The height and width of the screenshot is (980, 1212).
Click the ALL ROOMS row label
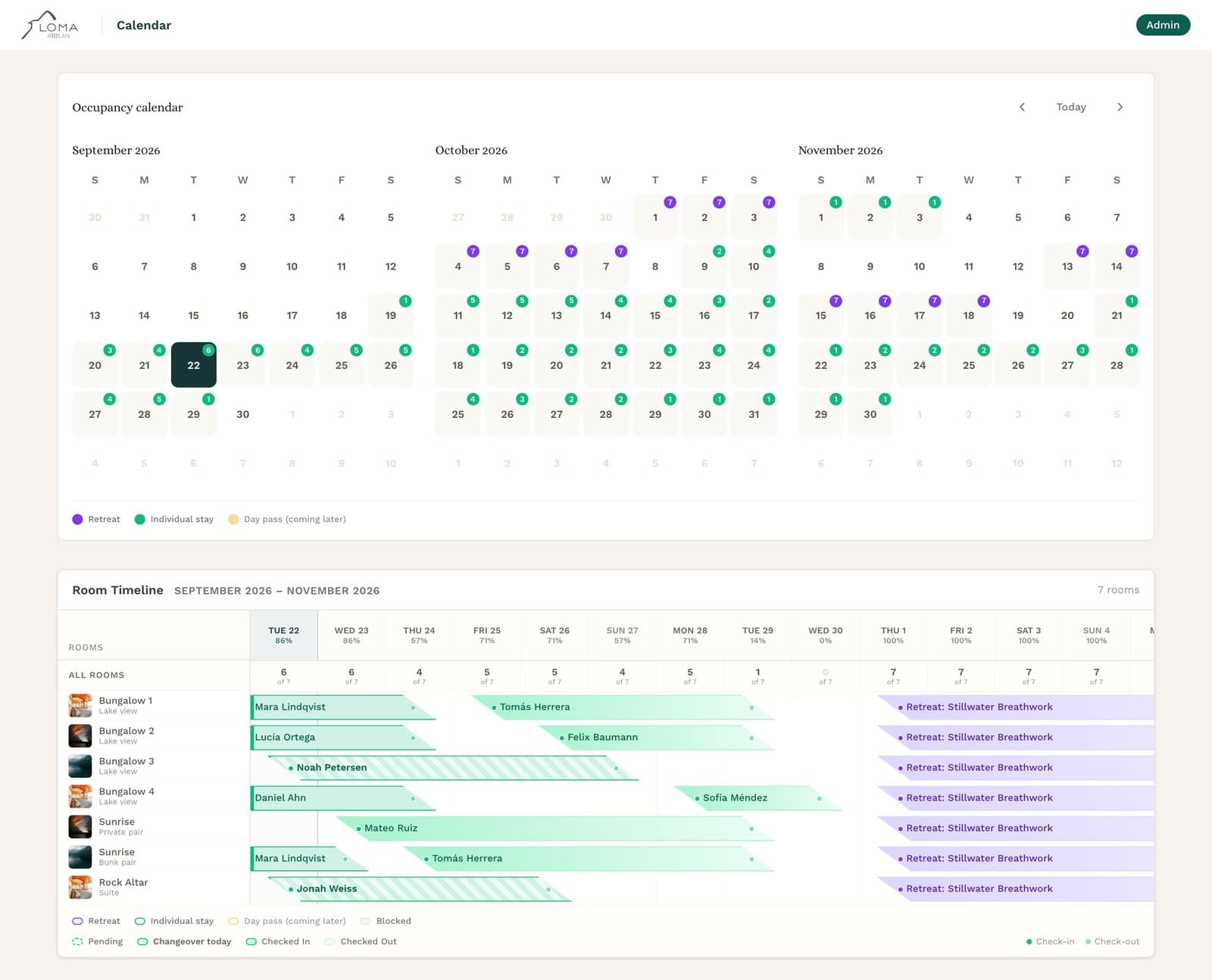[97, 675]
